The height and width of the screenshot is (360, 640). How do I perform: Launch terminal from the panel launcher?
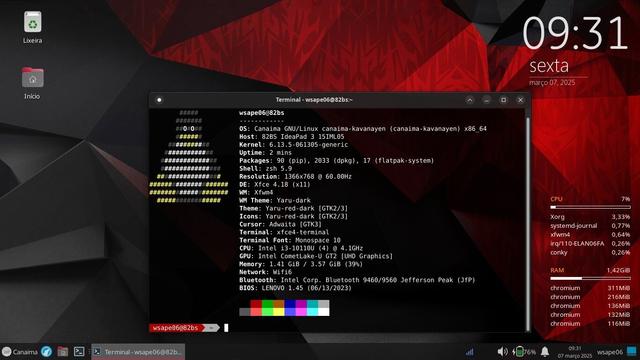[79, 351]
